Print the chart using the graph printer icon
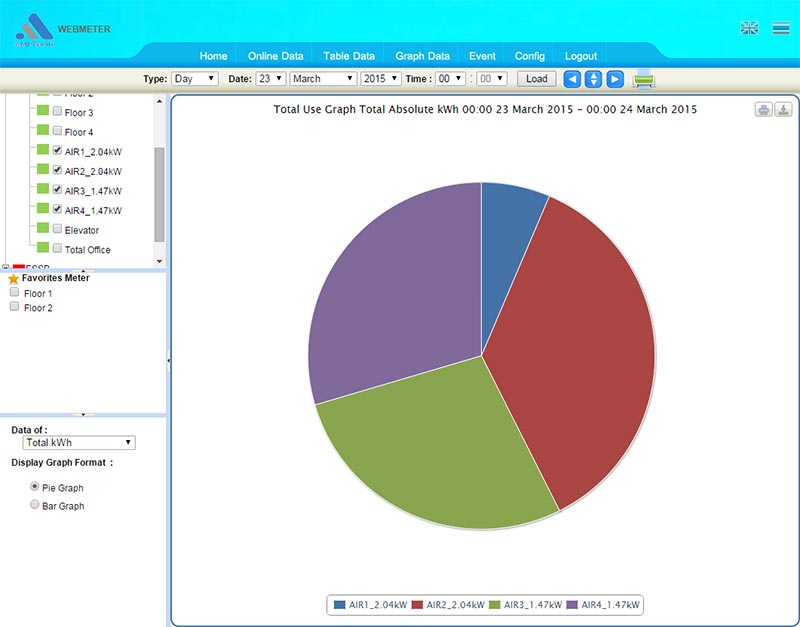800x627 pixels. pyautogui.click(x=763, y=109)
